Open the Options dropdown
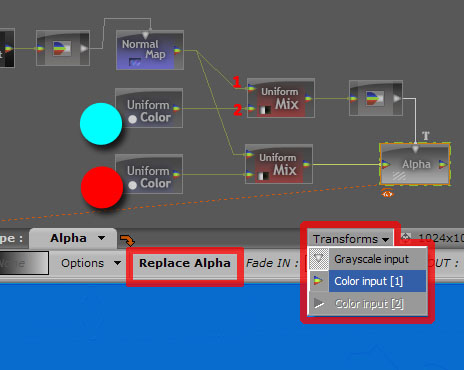The image size is (464, 370). point(90,263)
